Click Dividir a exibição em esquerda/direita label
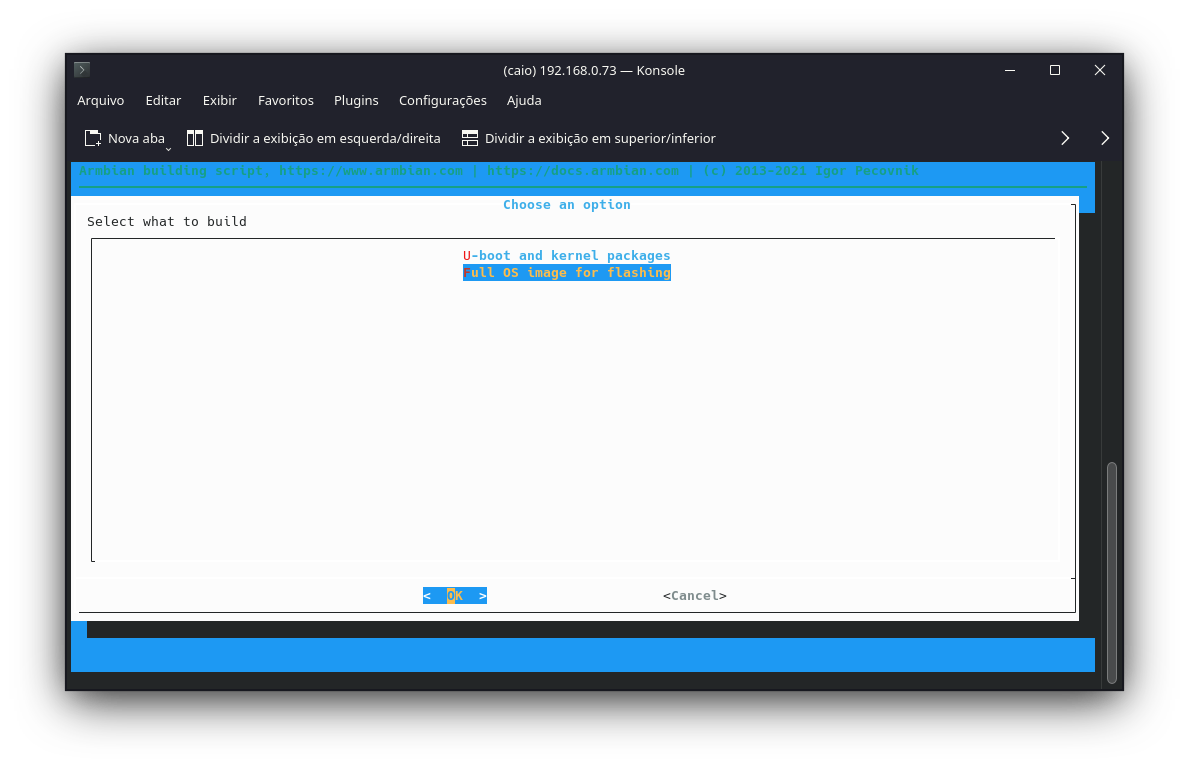 pyautogui.click(x=325, y=139)
